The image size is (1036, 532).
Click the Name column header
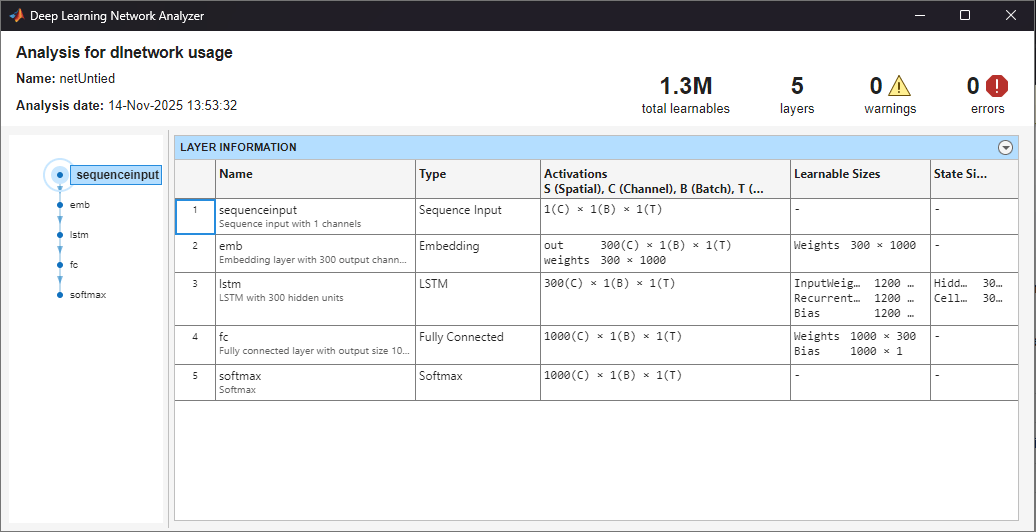click(x=315, y=178)
